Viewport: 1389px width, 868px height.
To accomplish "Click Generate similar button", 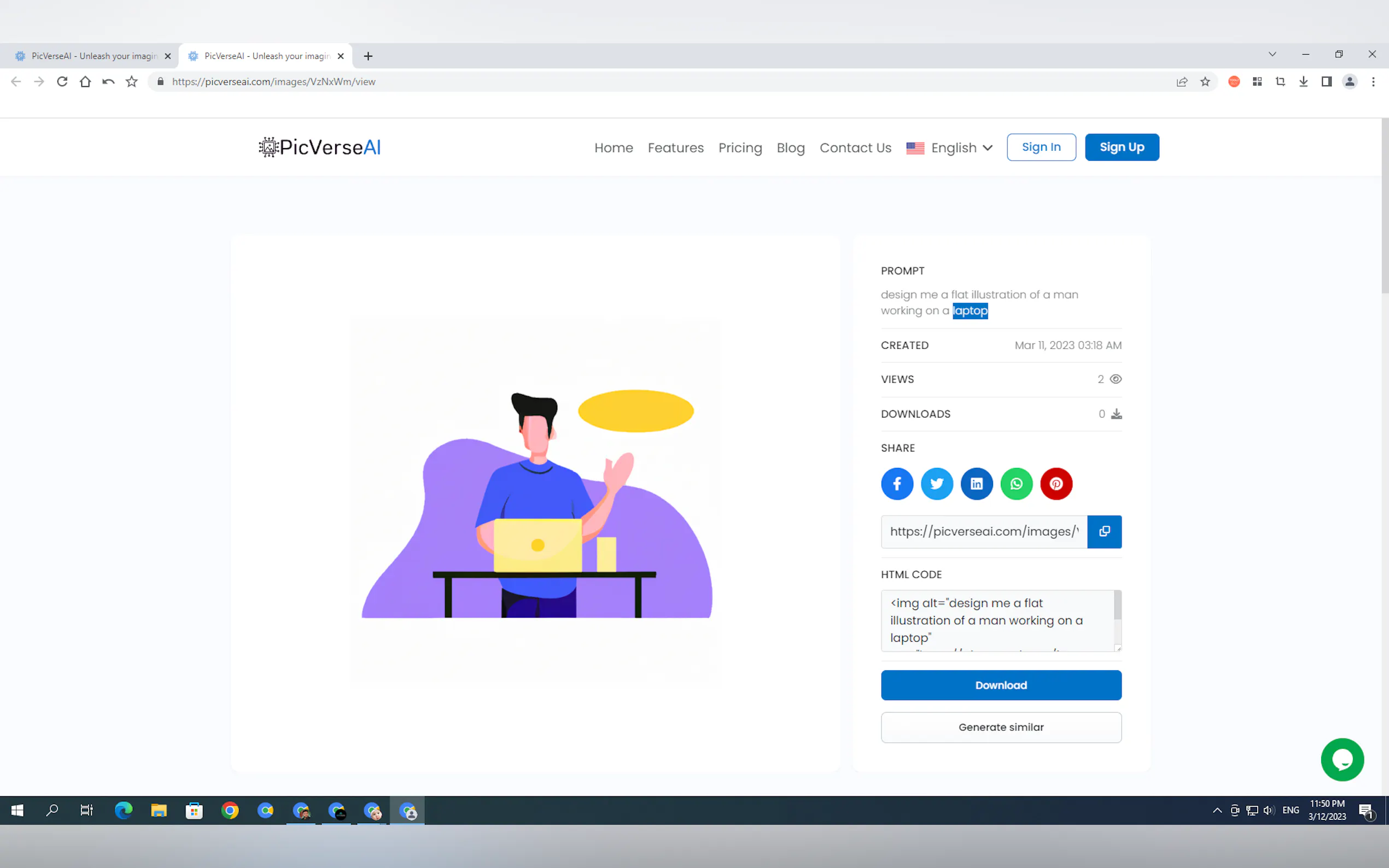I will [x=1001, y=728].
